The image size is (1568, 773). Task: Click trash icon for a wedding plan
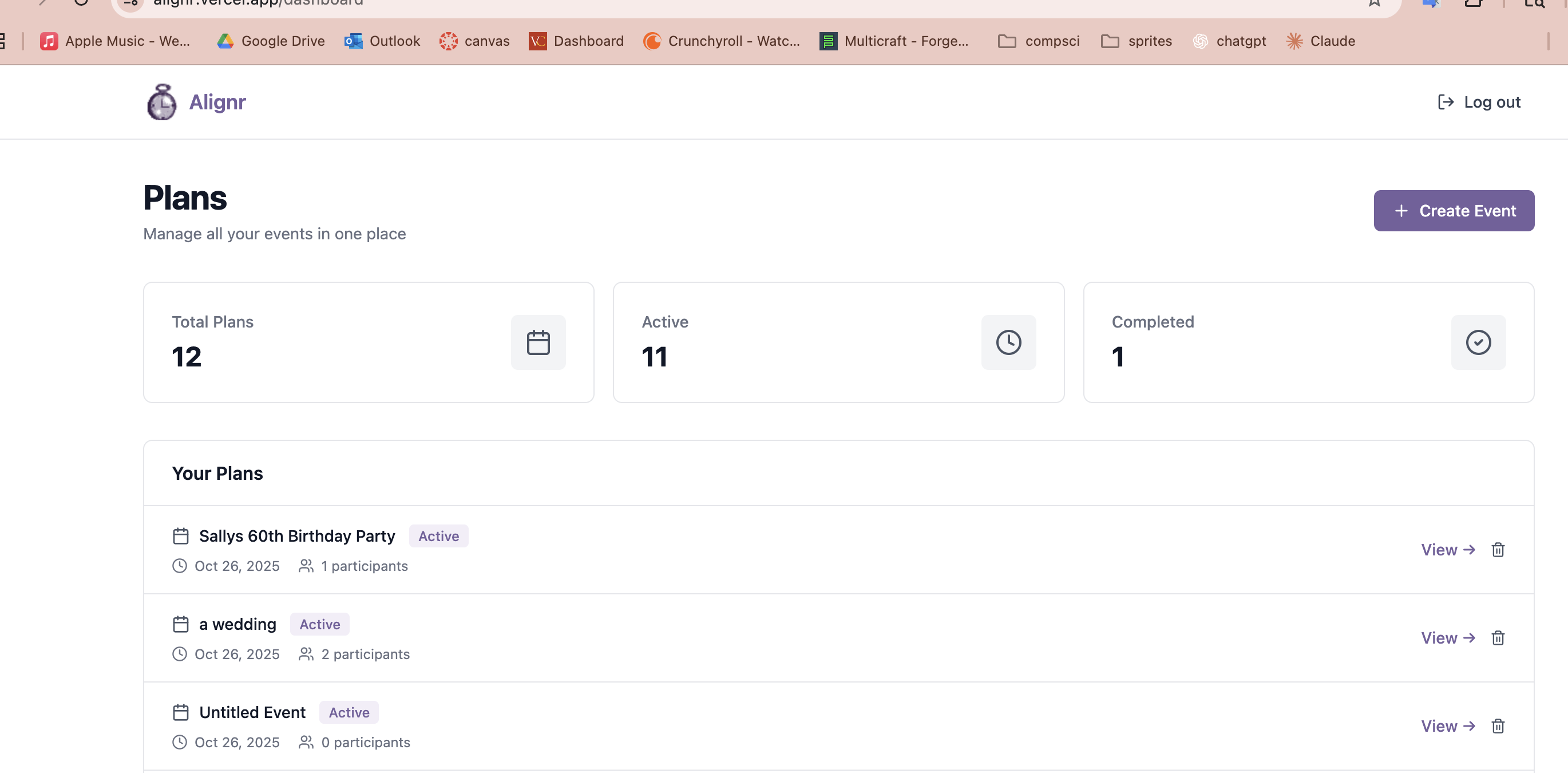click(1498, 638)
